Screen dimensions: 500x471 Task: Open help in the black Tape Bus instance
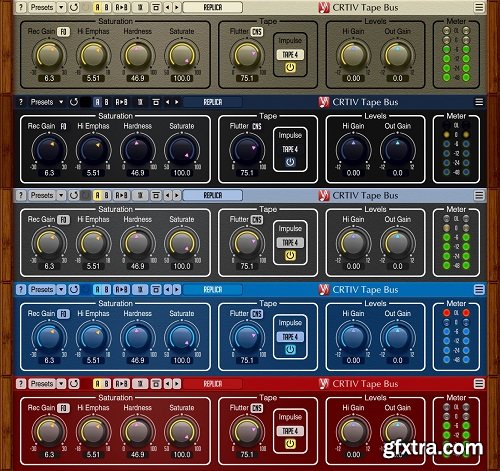21,102
